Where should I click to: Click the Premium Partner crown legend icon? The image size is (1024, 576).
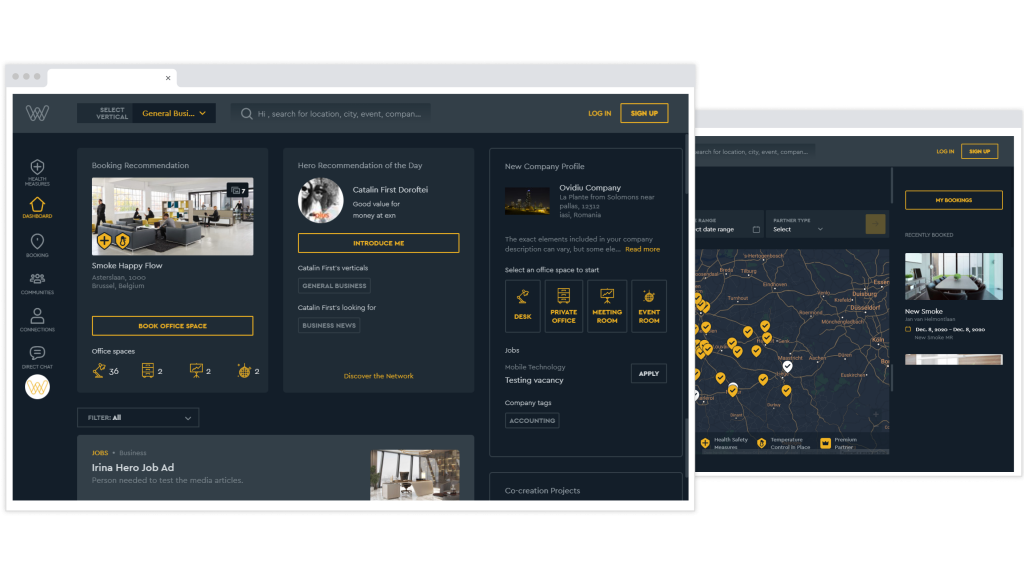pyautogui.click(x=825, y=443)
